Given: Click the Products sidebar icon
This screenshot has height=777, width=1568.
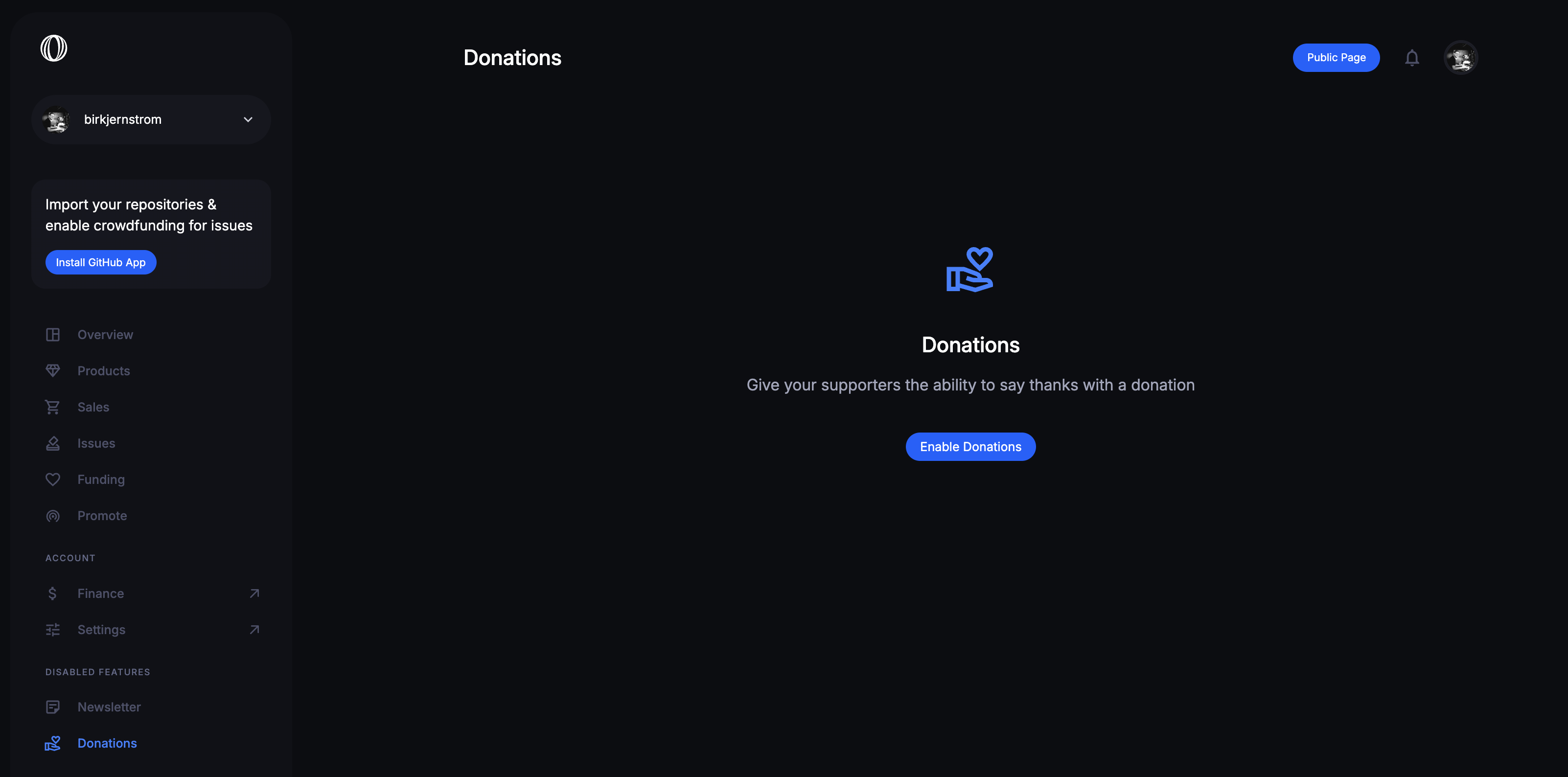Looking at the screenshot, I should point(53,370).
